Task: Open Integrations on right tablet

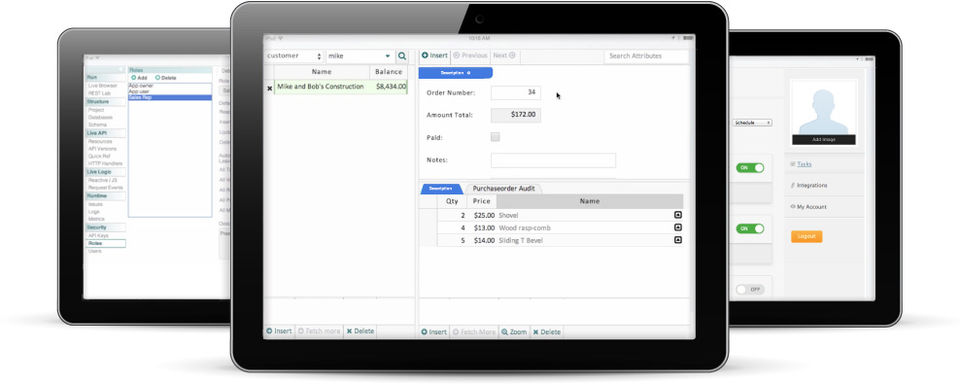Action: (x=812, y=185)
